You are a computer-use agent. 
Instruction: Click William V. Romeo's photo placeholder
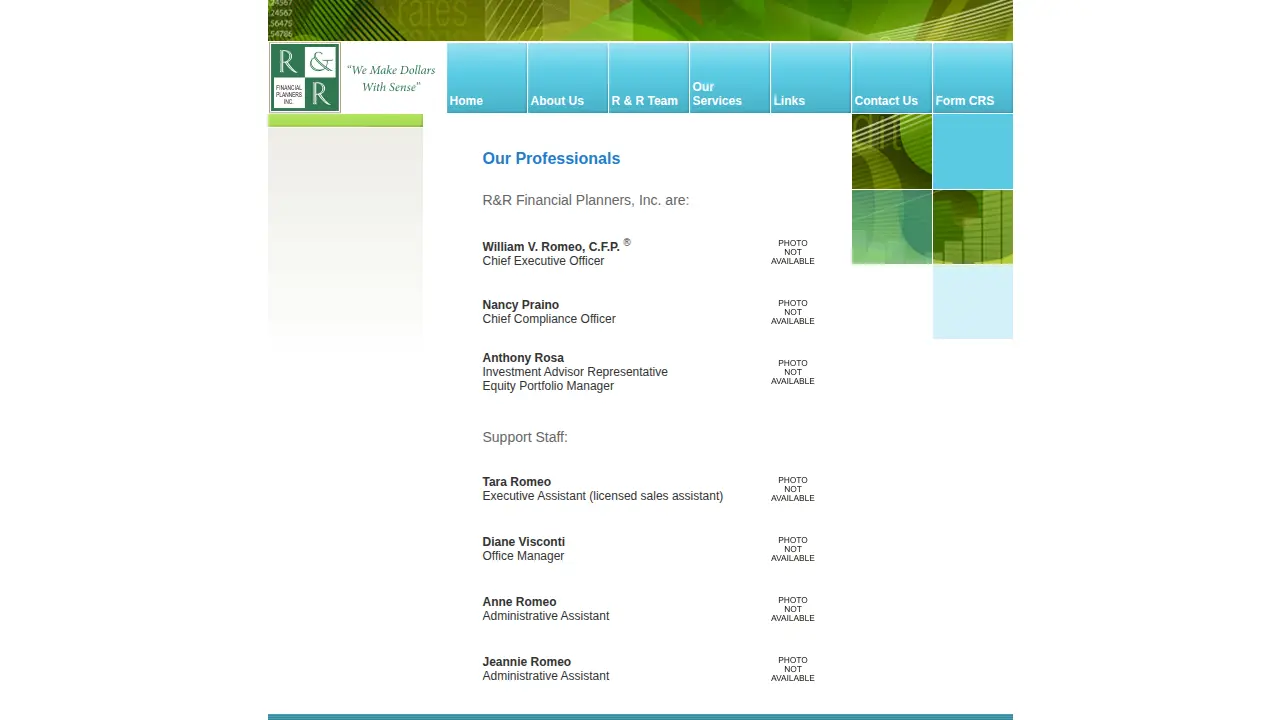(793, 252)
